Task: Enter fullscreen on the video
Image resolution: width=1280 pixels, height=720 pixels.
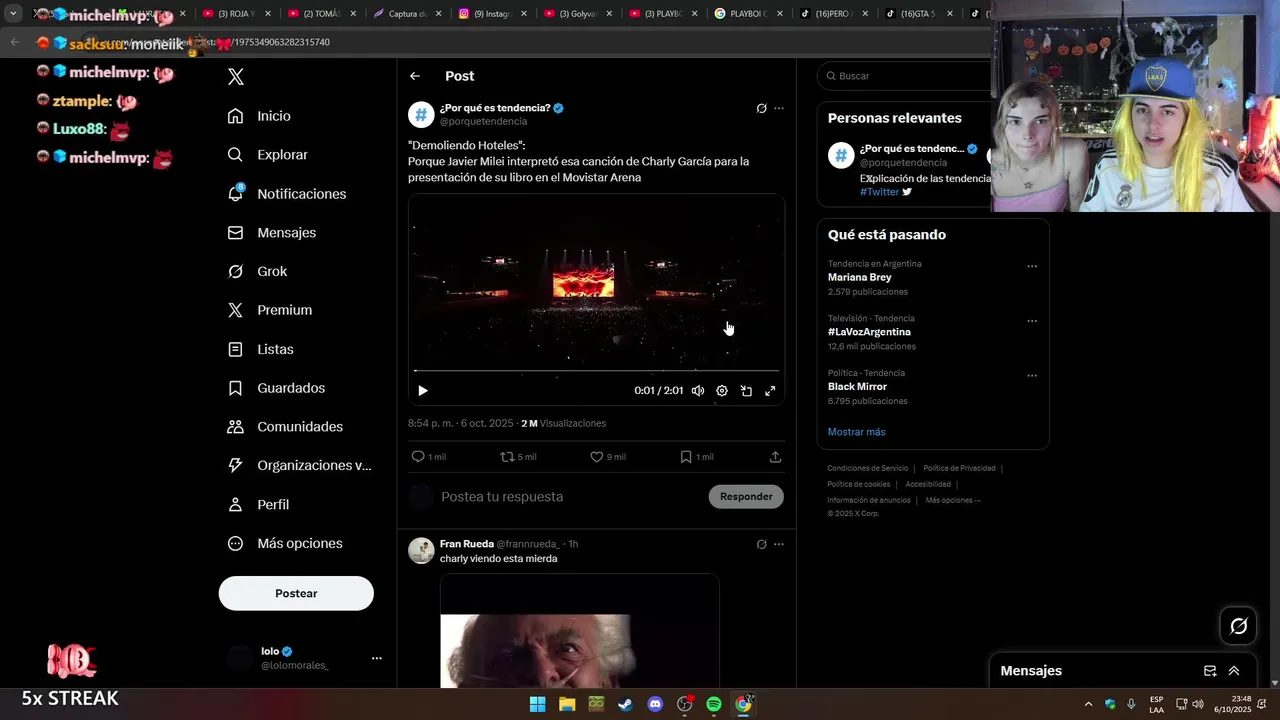Action: click(770, 391)
